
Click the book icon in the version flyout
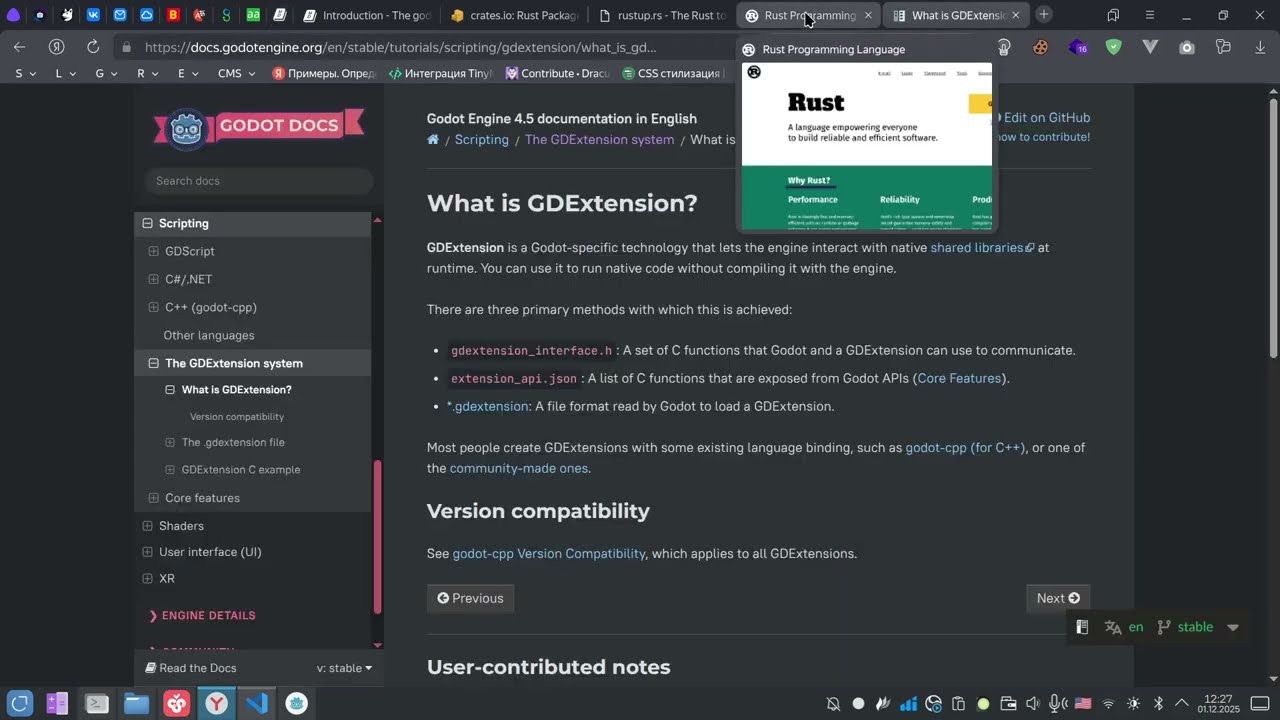coord(1081,627)
